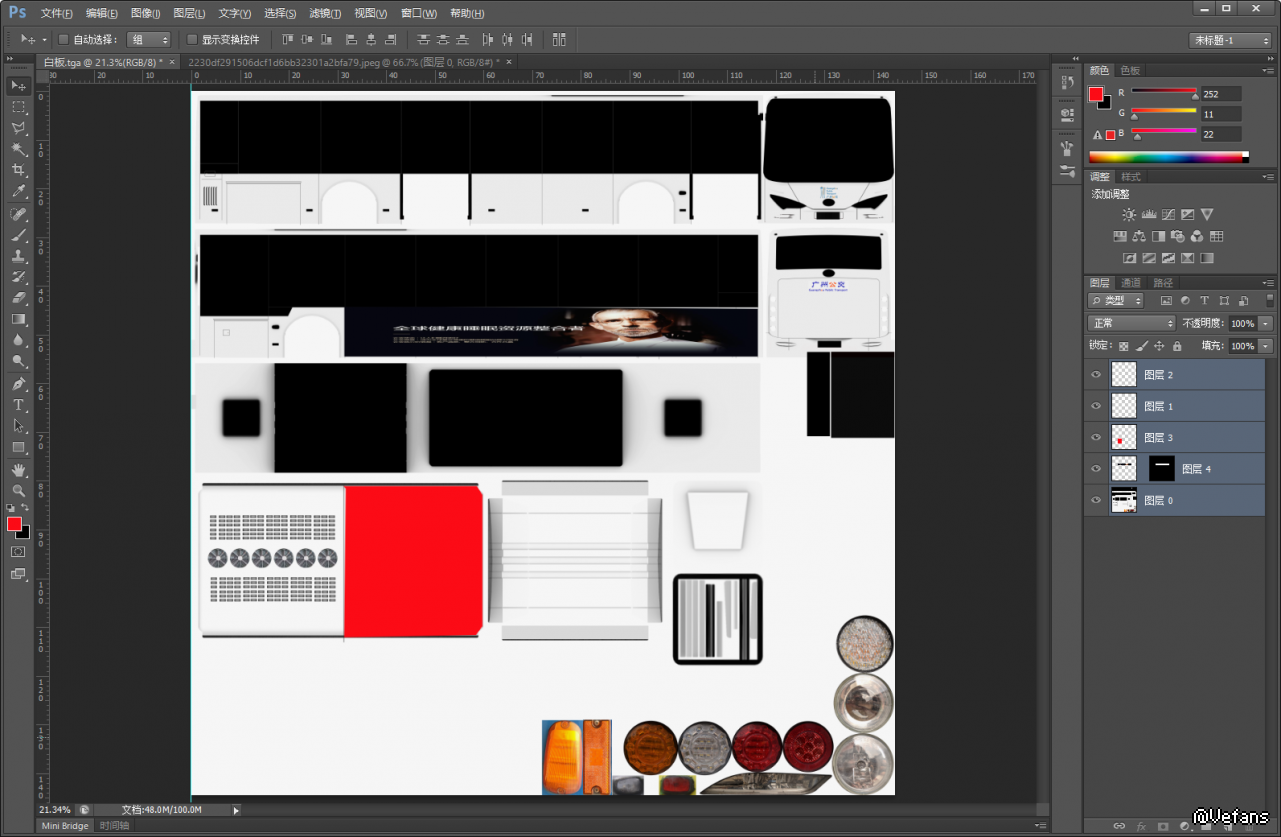This screenshot has width=1281, height=837.
Task: Select the Rectangular Marquee tool
Action: 18,107
